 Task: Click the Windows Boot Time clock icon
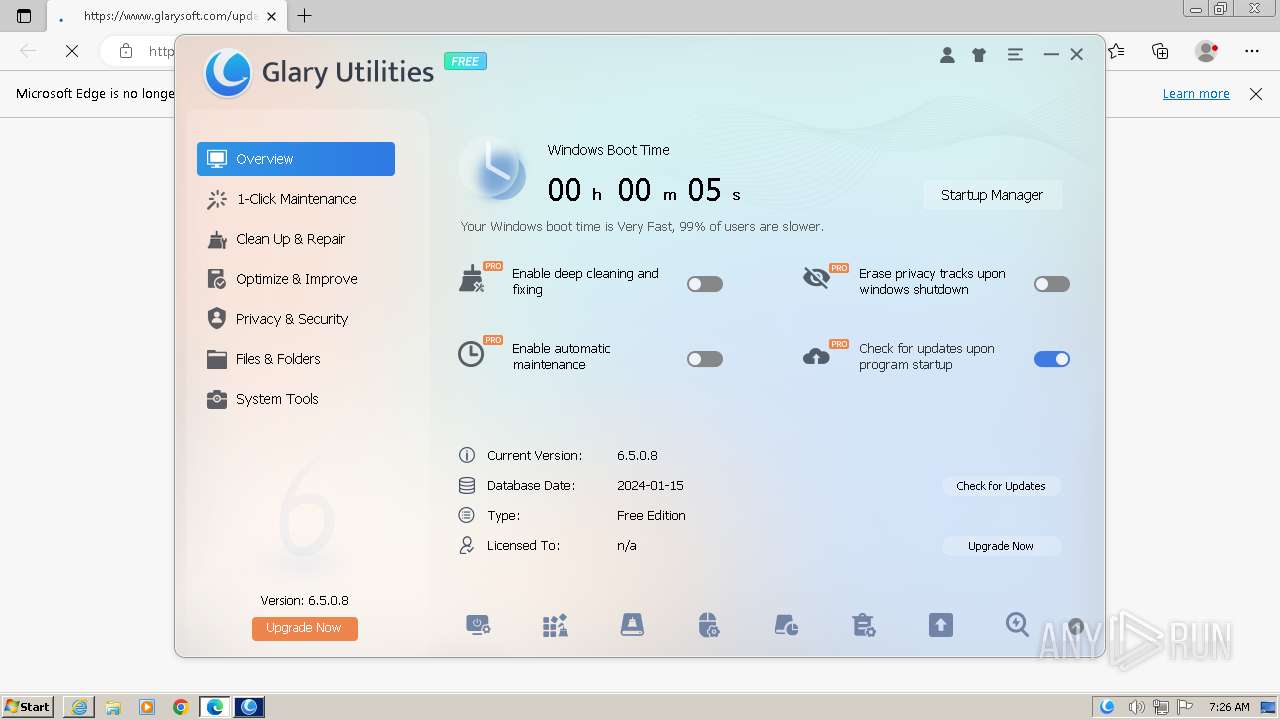point(494,172)
